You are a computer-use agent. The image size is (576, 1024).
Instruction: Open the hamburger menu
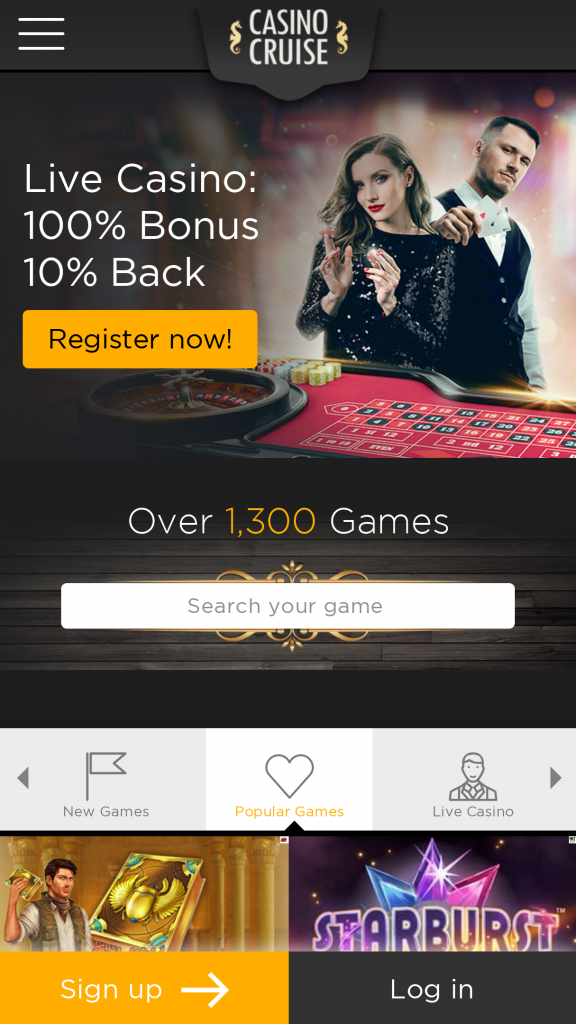[x=41, y=34]
